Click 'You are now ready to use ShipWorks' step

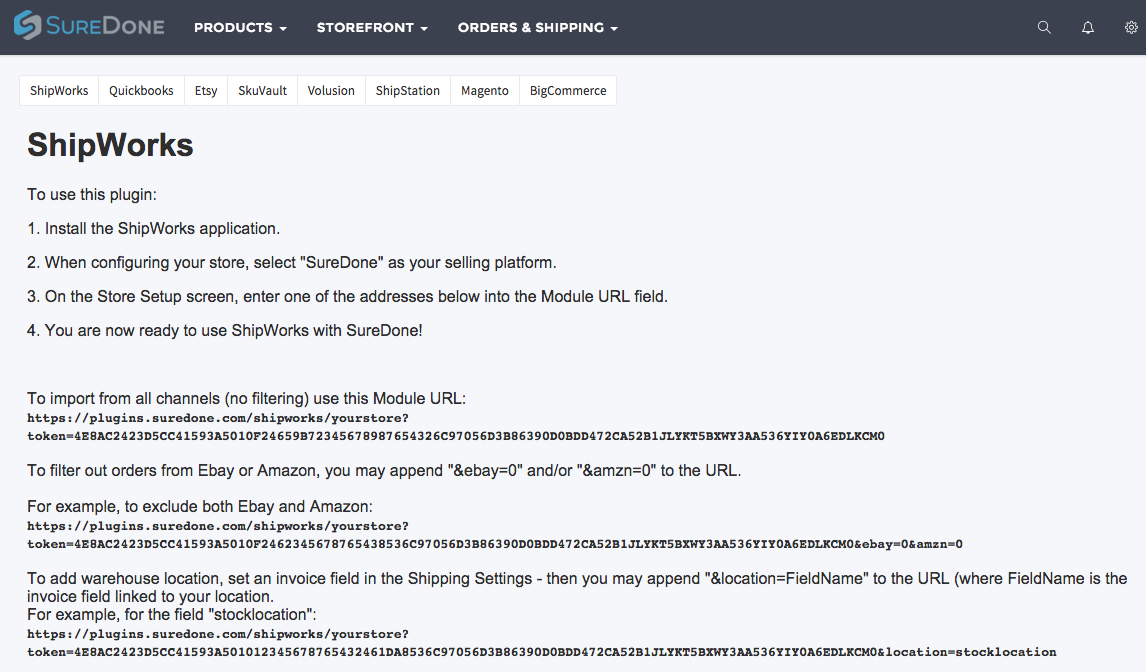coord(224,331)
